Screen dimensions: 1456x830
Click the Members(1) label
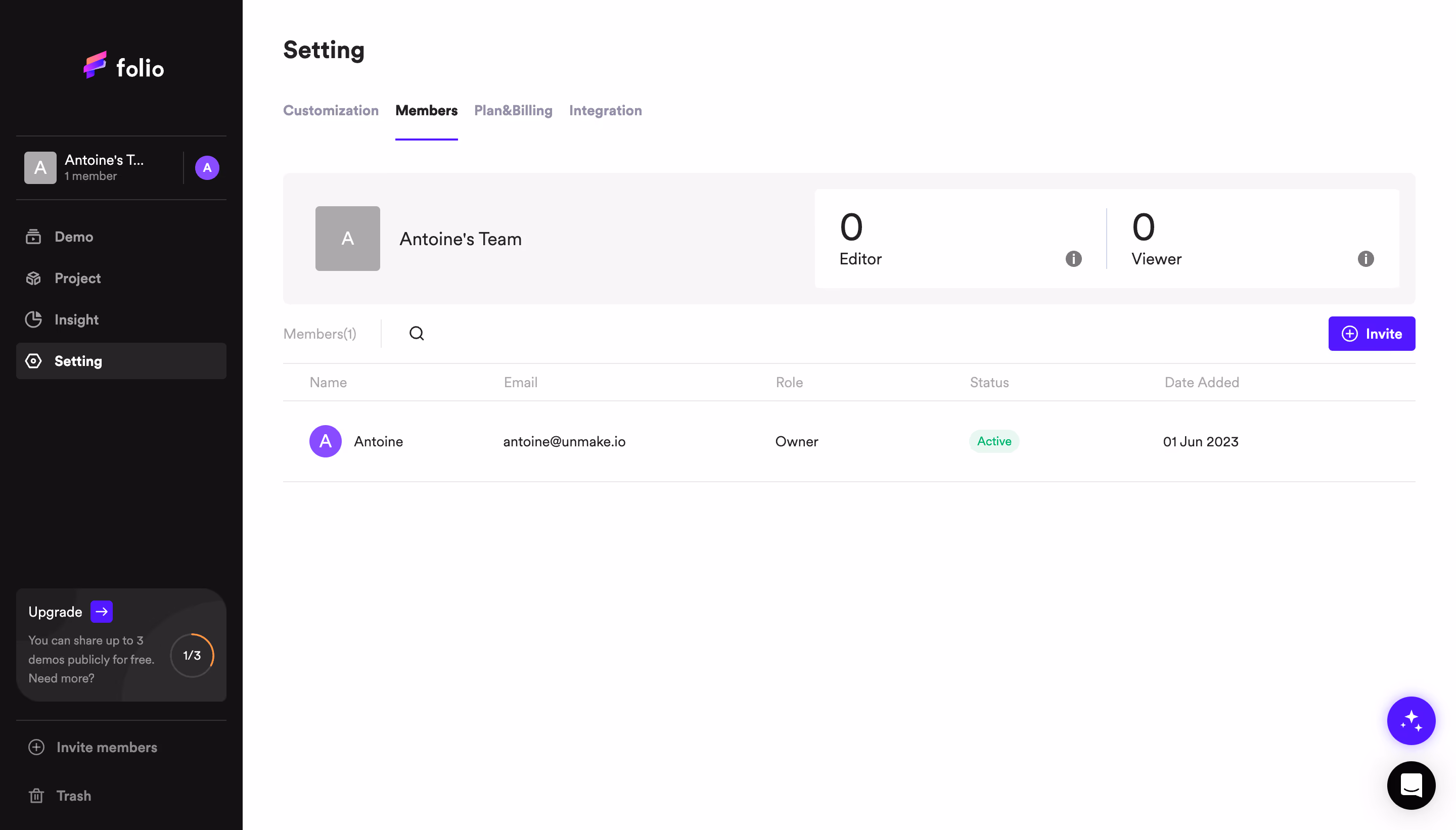(320, 334)
